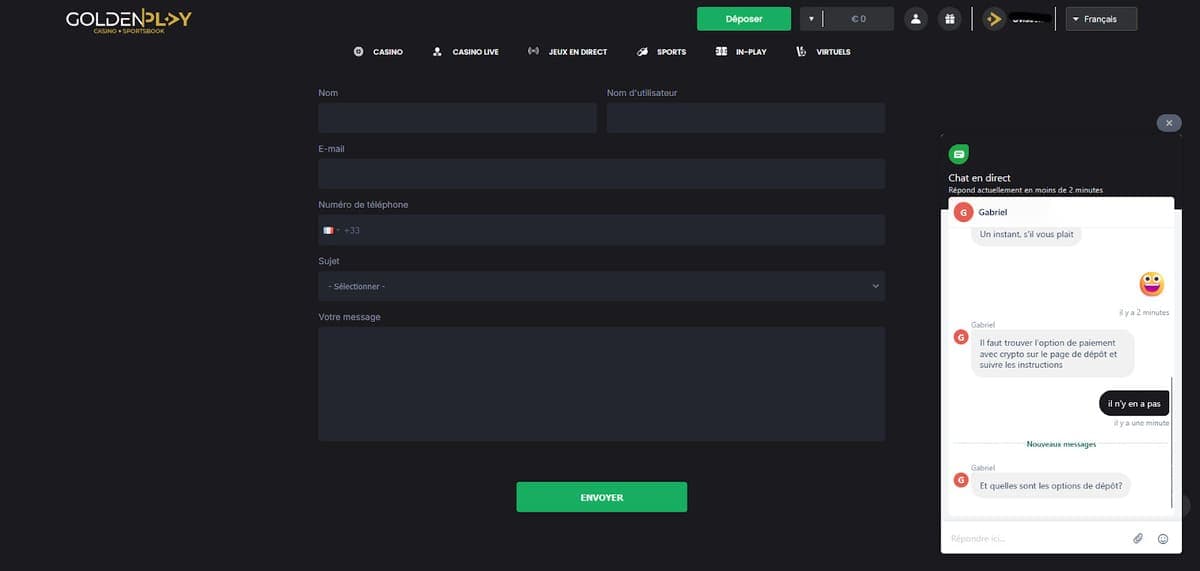Open the emoji picker in chat
Viewport: 1200px width, 571px height.
(1163, 538)
